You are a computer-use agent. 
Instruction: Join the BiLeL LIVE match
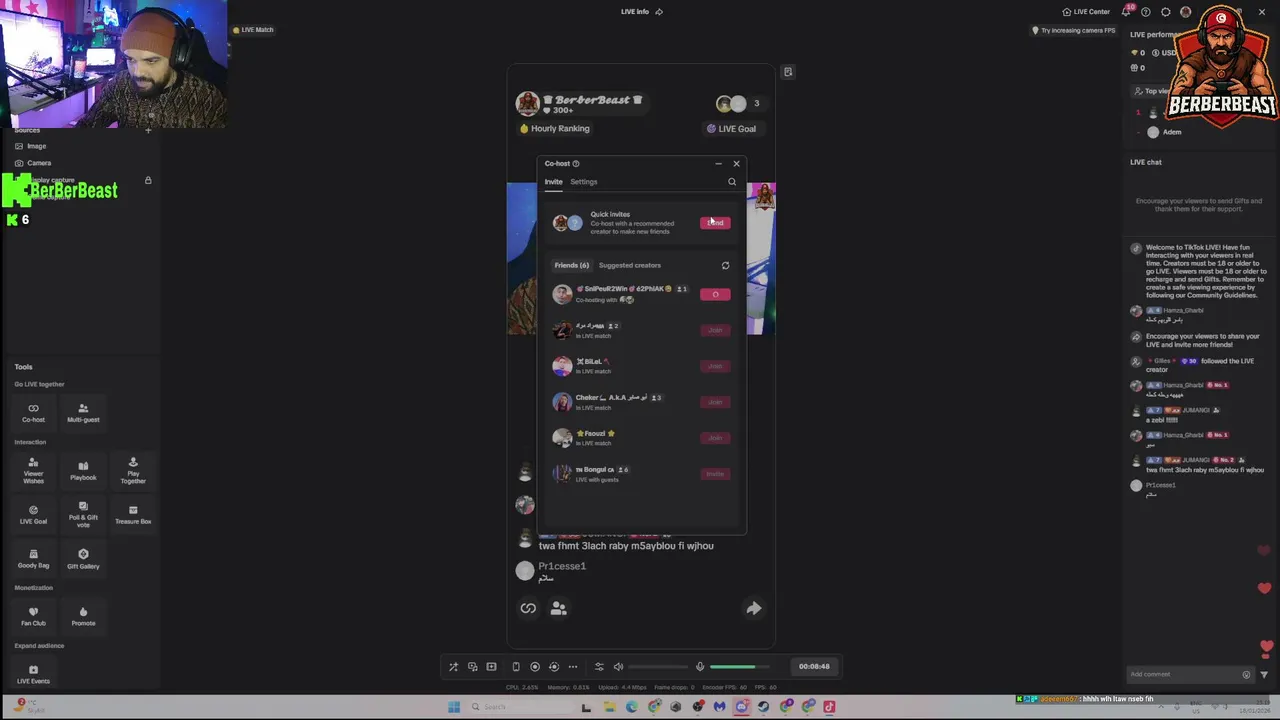coord(715,366)
